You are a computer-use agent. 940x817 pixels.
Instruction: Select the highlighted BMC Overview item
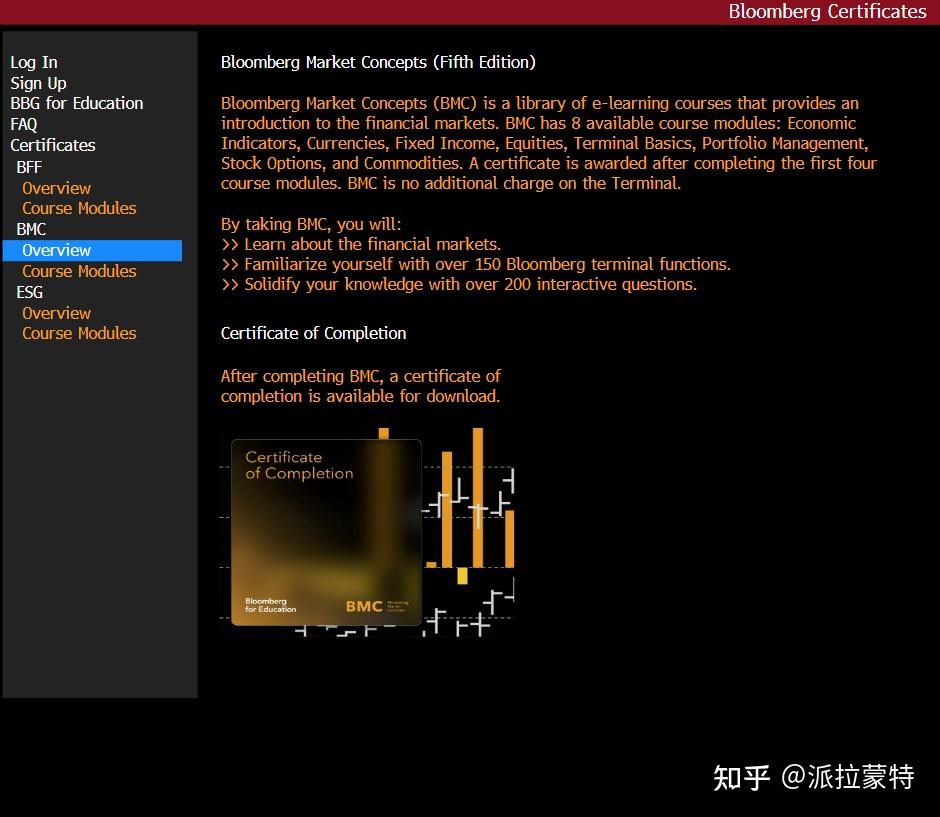click(x=92, y=251)
